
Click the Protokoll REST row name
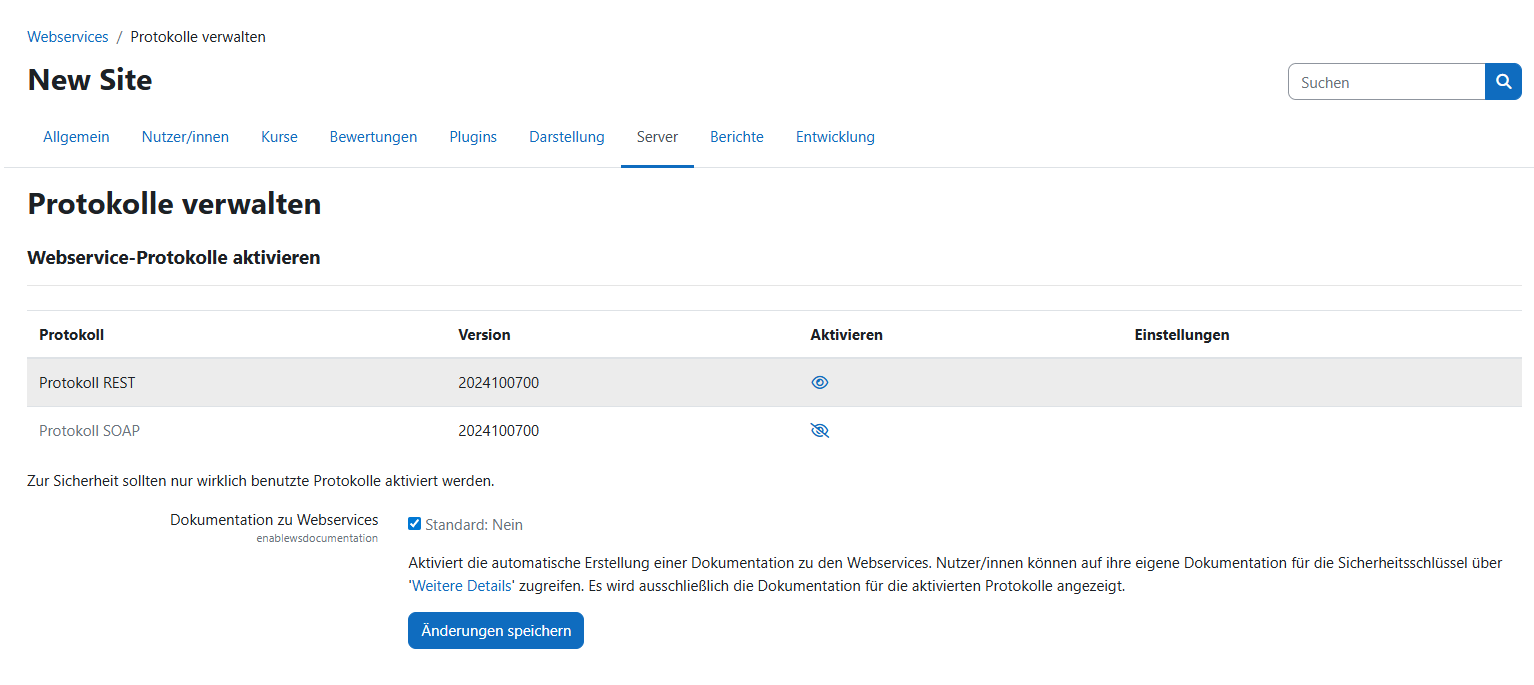coord(87,382)
